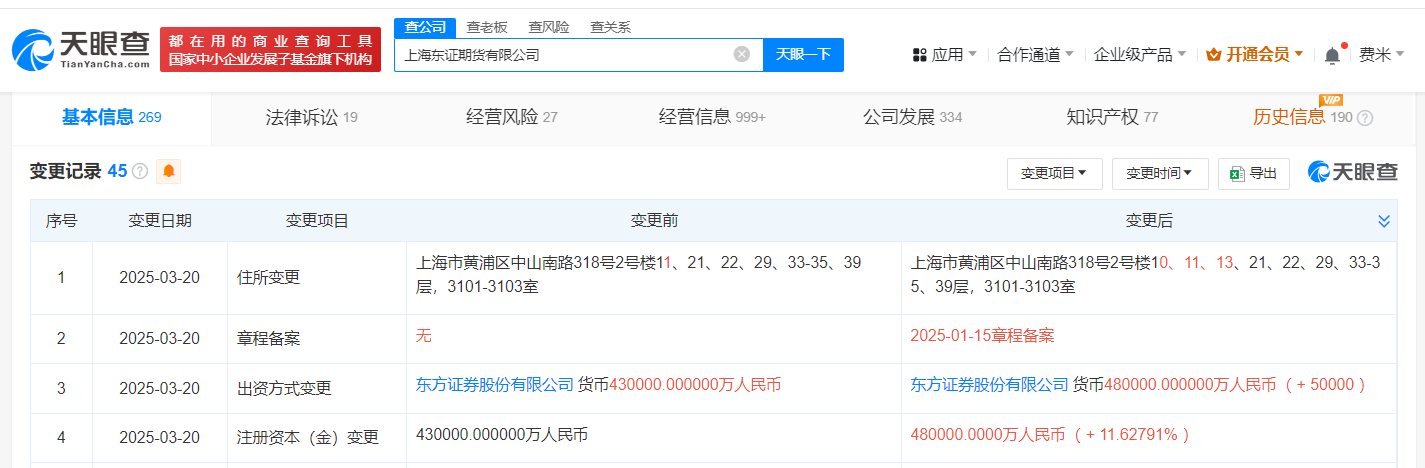Open the notification bell in the header
This screenshot has width=1425, height=468.
[x=1332, y=56]
